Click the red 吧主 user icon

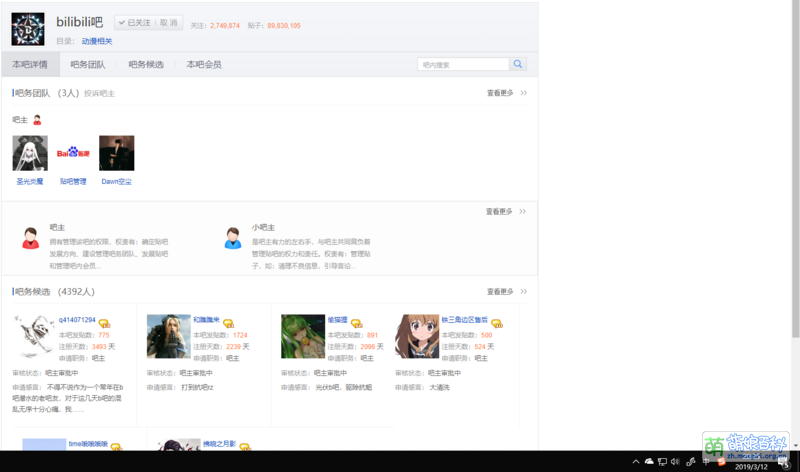click(30, 238)
